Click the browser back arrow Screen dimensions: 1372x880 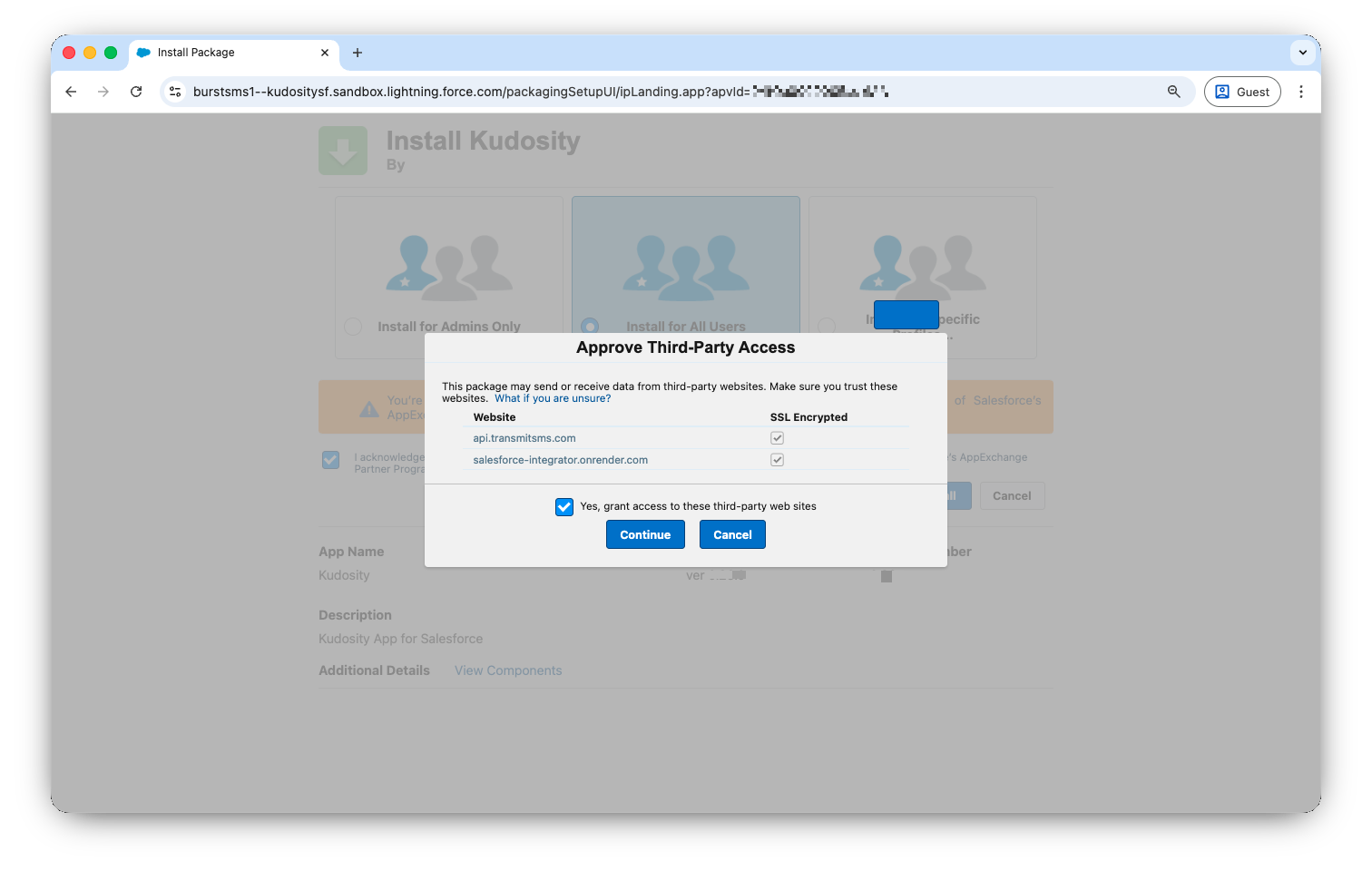coord(71,92)
